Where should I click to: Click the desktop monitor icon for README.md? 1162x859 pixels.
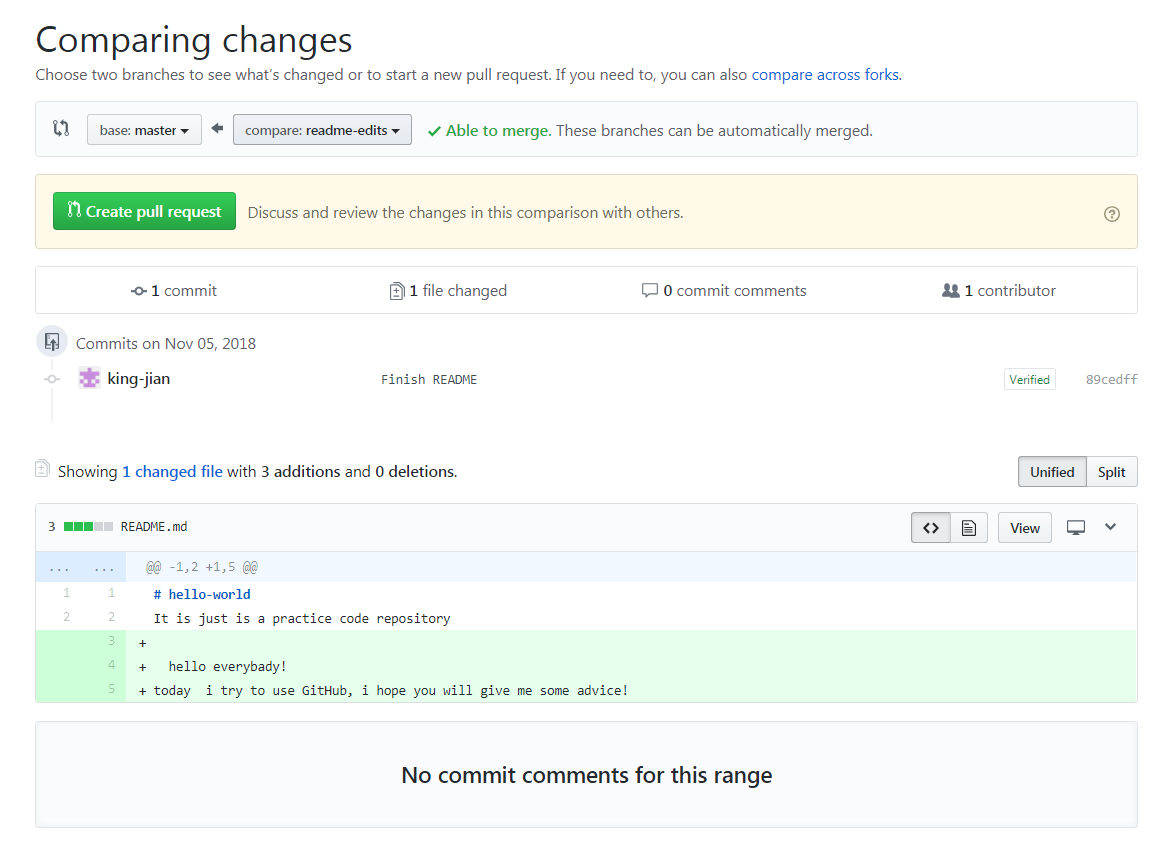[x=1076, y=528]
